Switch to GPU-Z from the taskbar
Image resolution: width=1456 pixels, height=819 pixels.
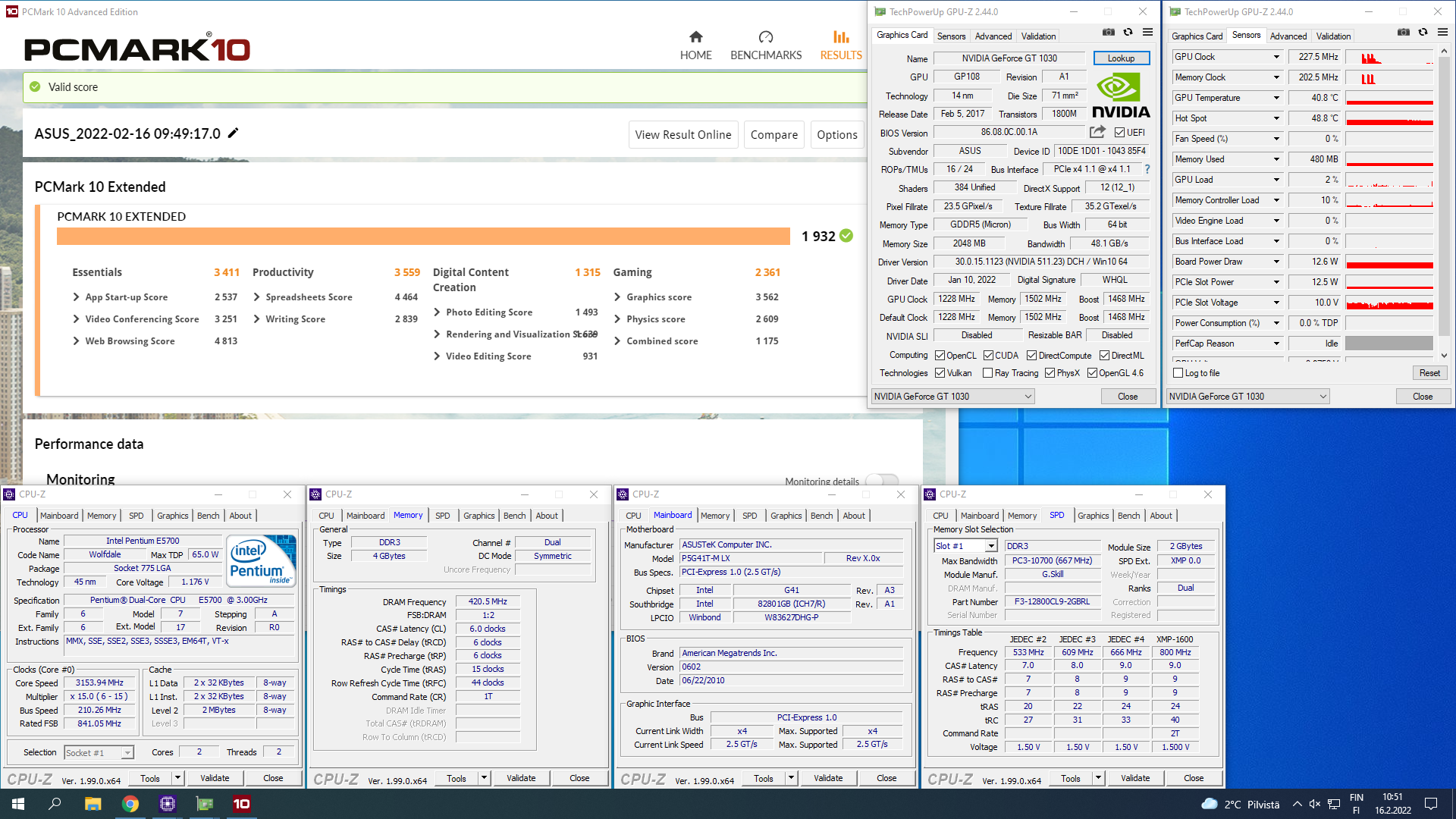pyautogui.click(x=205, y=804)
